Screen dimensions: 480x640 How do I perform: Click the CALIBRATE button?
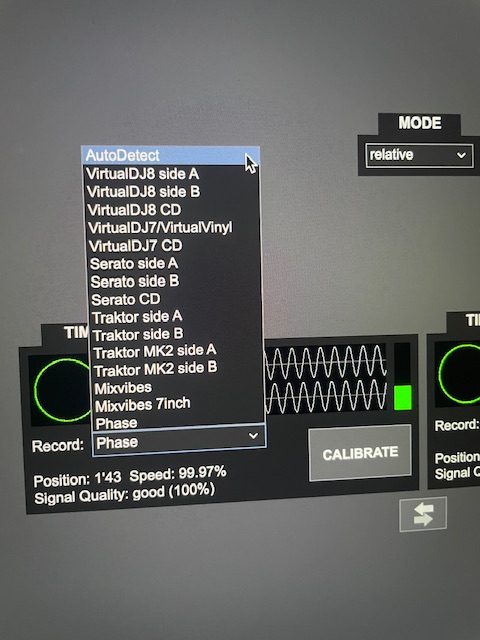click(360, 453)
